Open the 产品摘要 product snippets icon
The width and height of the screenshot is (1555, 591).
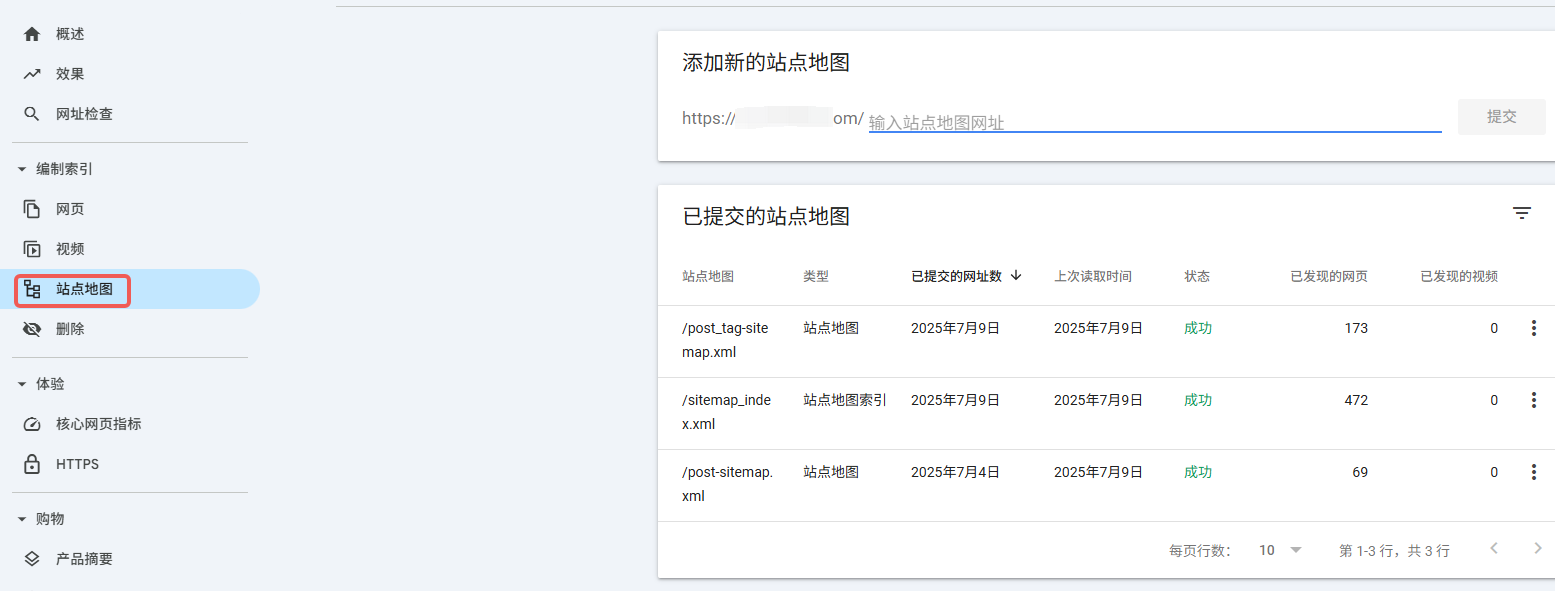(x=31, y=558)
